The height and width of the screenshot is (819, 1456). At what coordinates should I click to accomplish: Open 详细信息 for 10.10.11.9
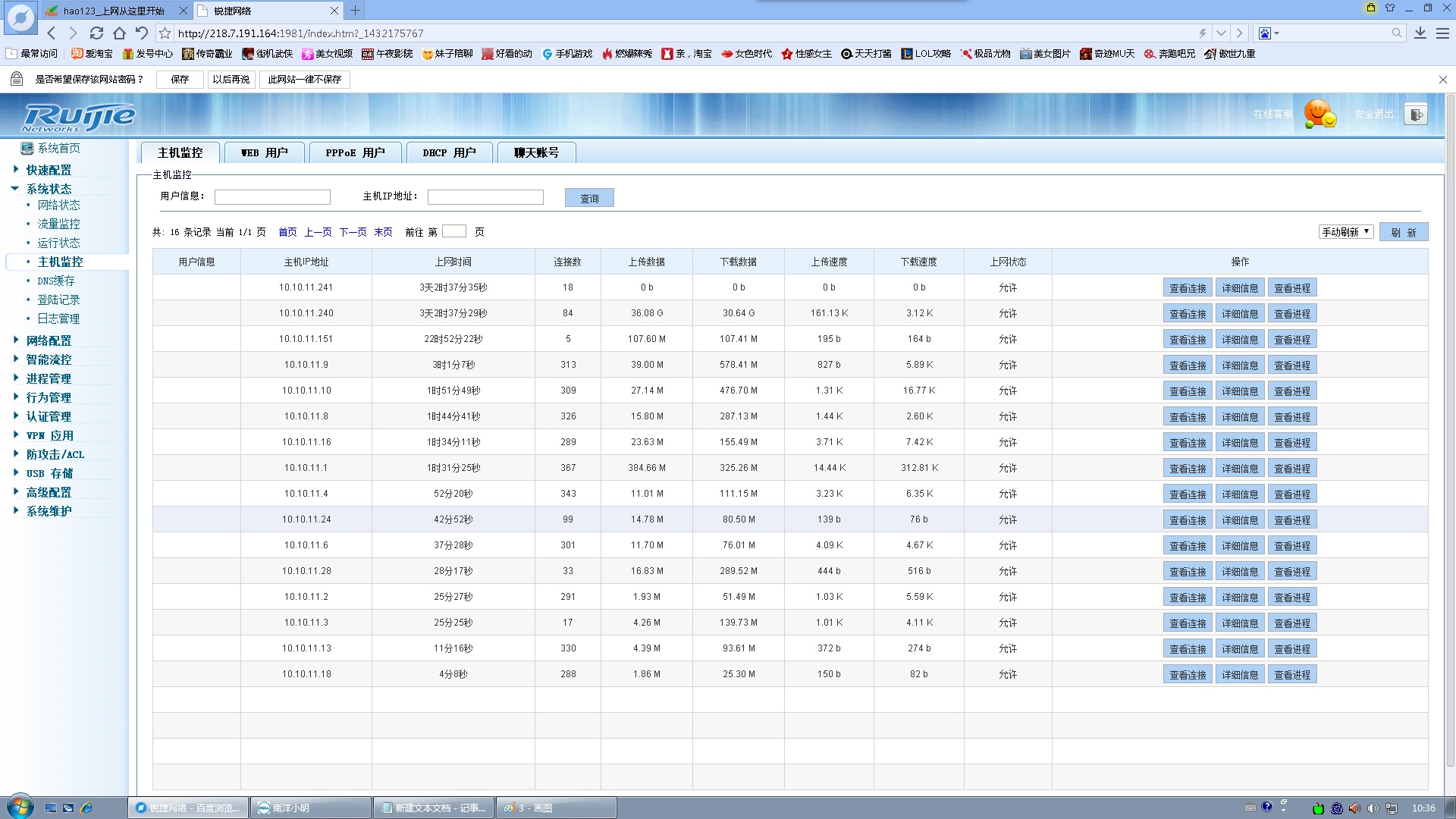[1240, 366]
